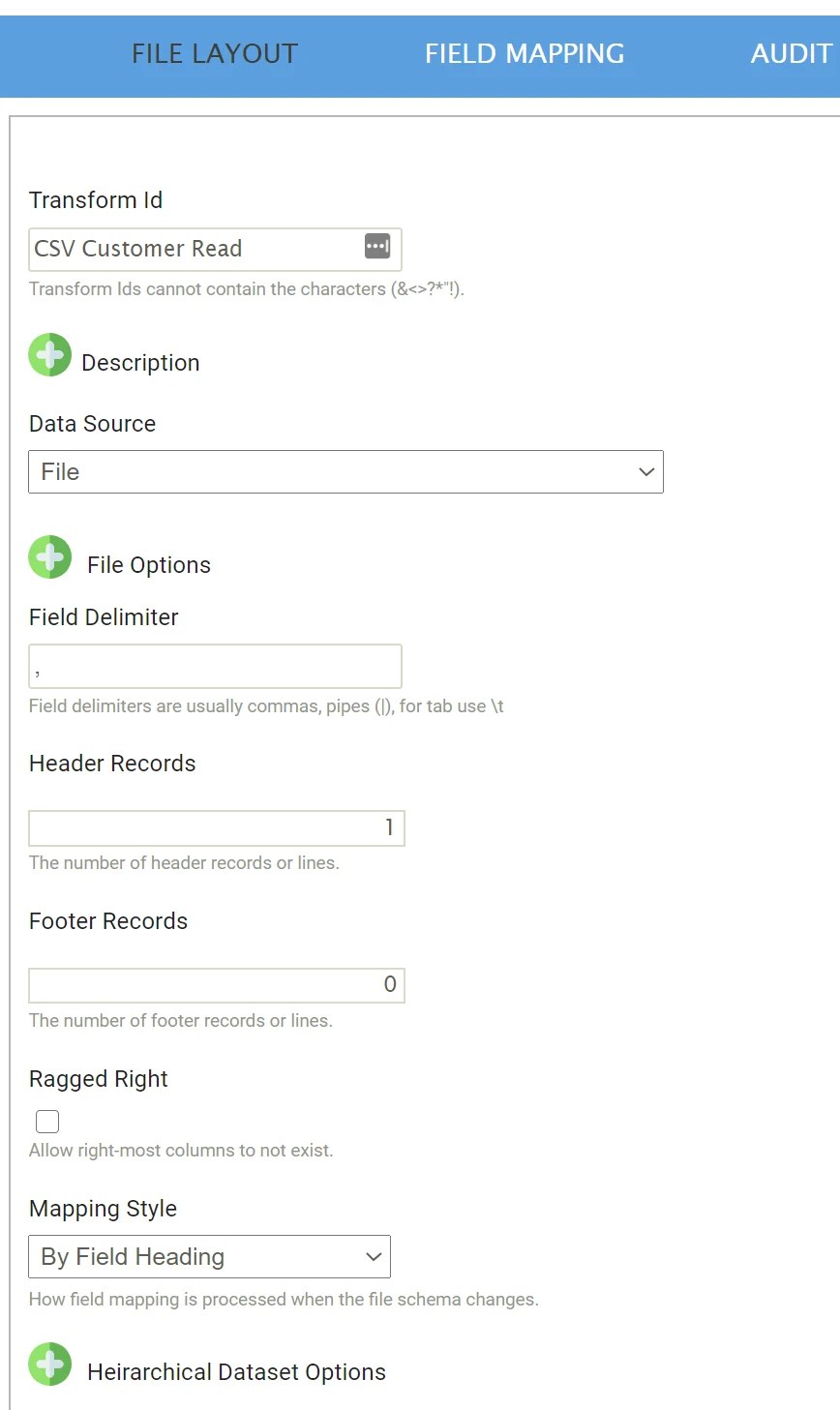Select the FILE LAYOUT tab

point(214,53)
